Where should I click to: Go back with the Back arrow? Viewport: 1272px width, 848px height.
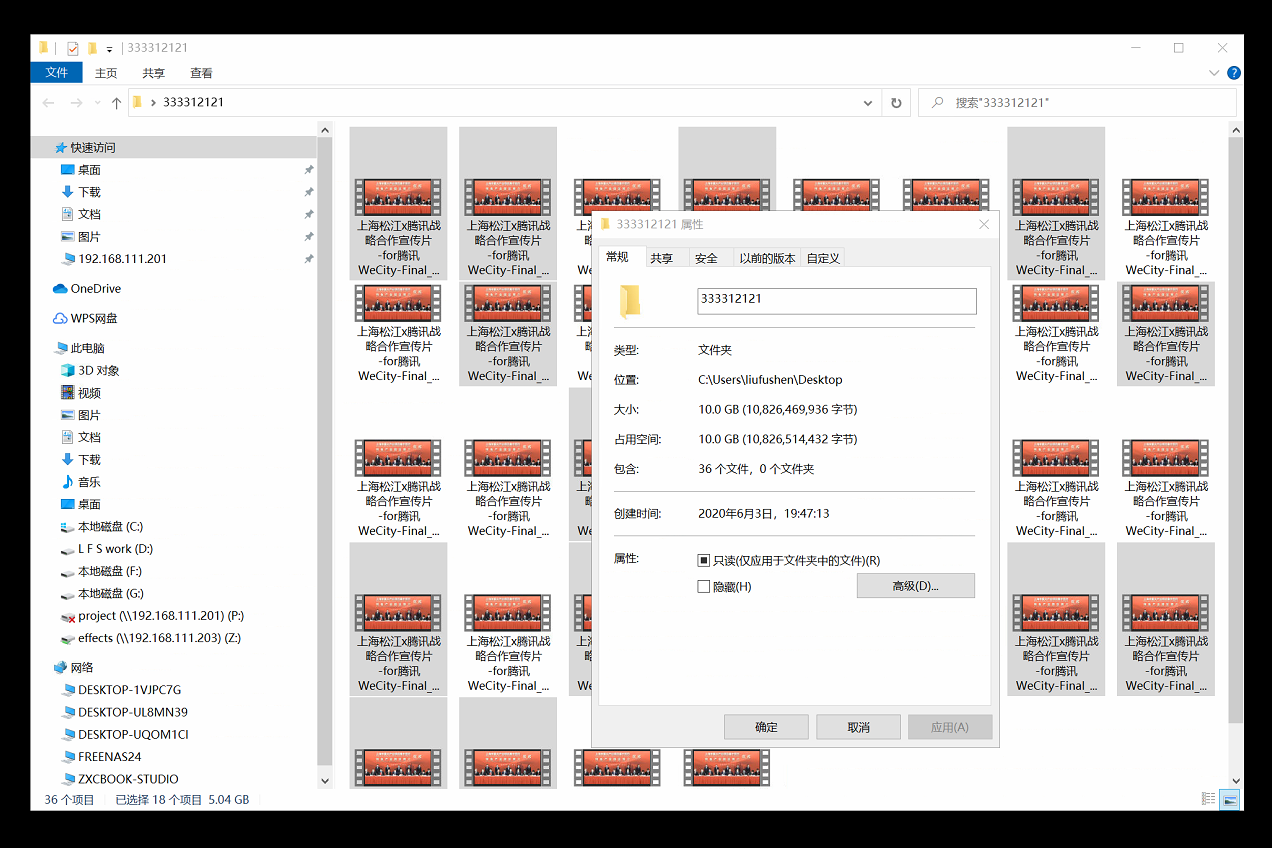(48, 102)
